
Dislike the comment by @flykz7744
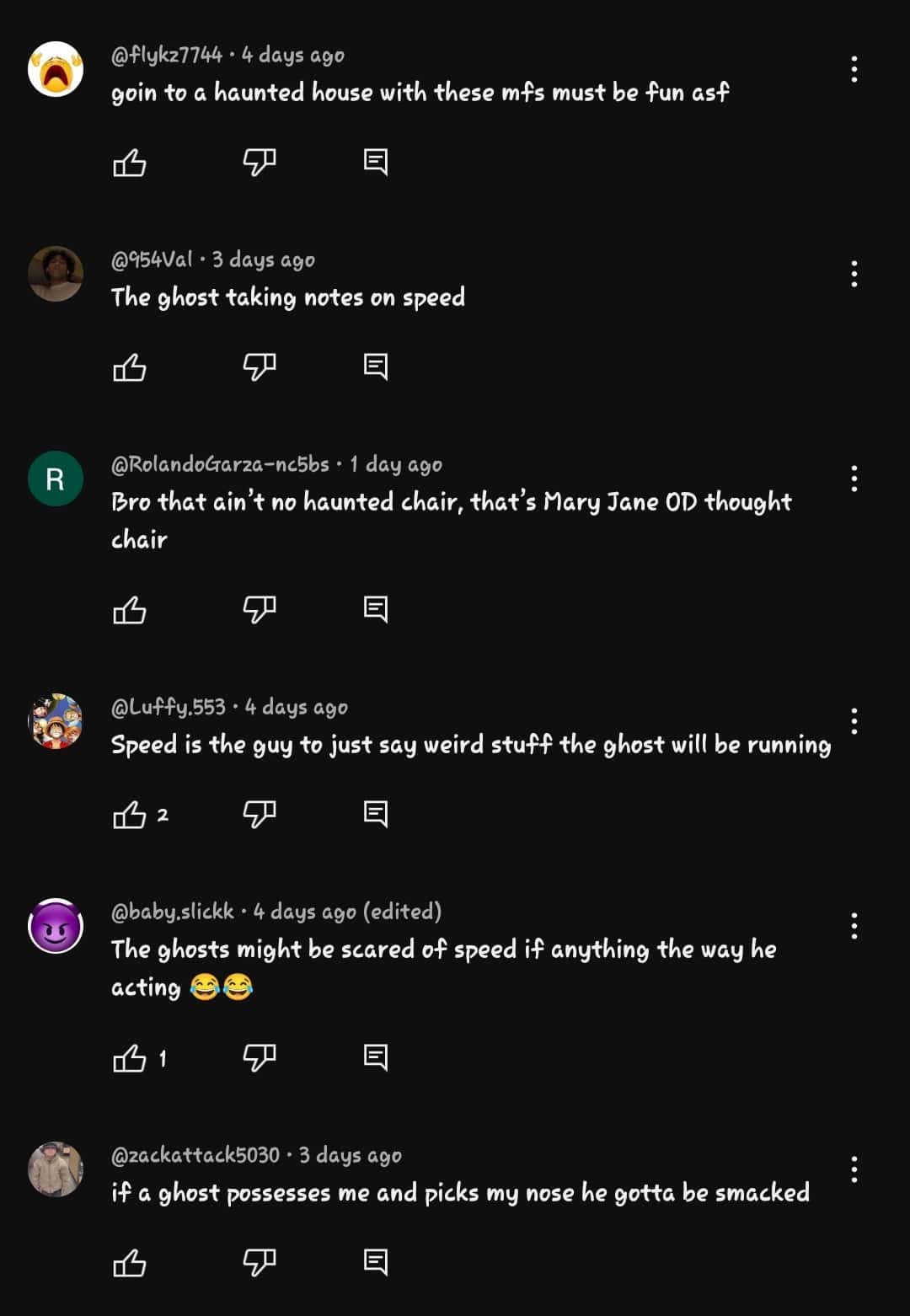(259, 162)
